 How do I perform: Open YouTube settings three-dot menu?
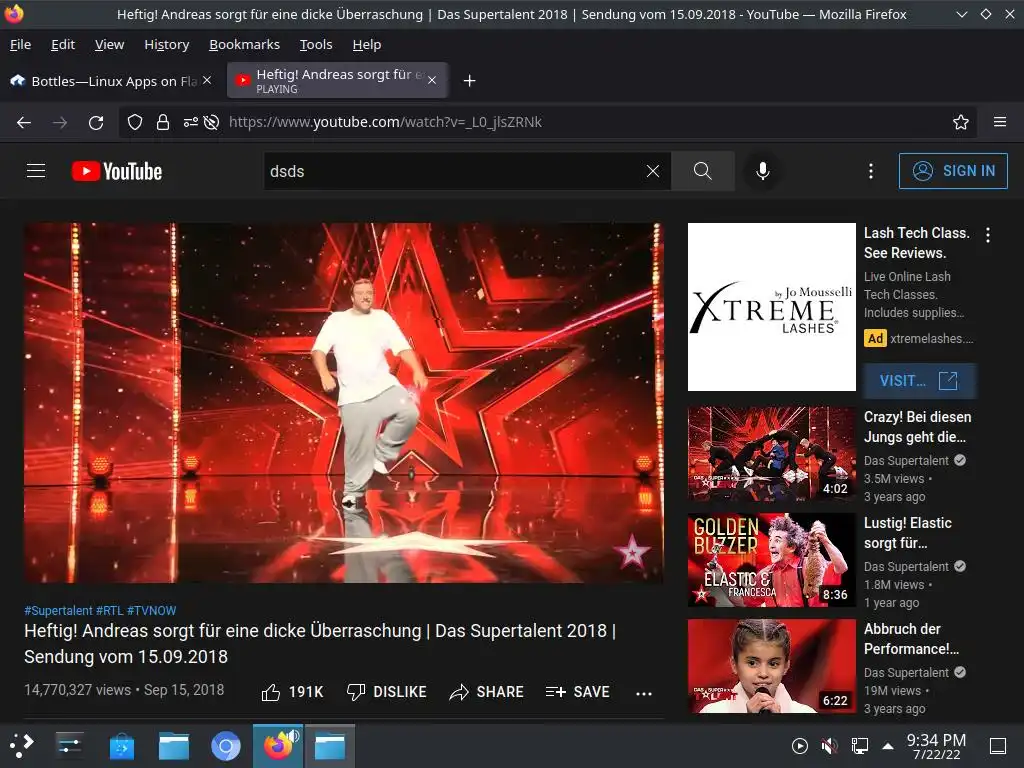[871, 171]
